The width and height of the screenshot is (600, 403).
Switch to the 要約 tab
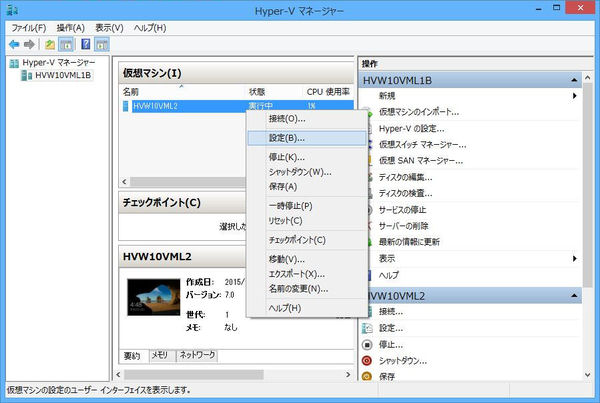(x=132, y=356)
